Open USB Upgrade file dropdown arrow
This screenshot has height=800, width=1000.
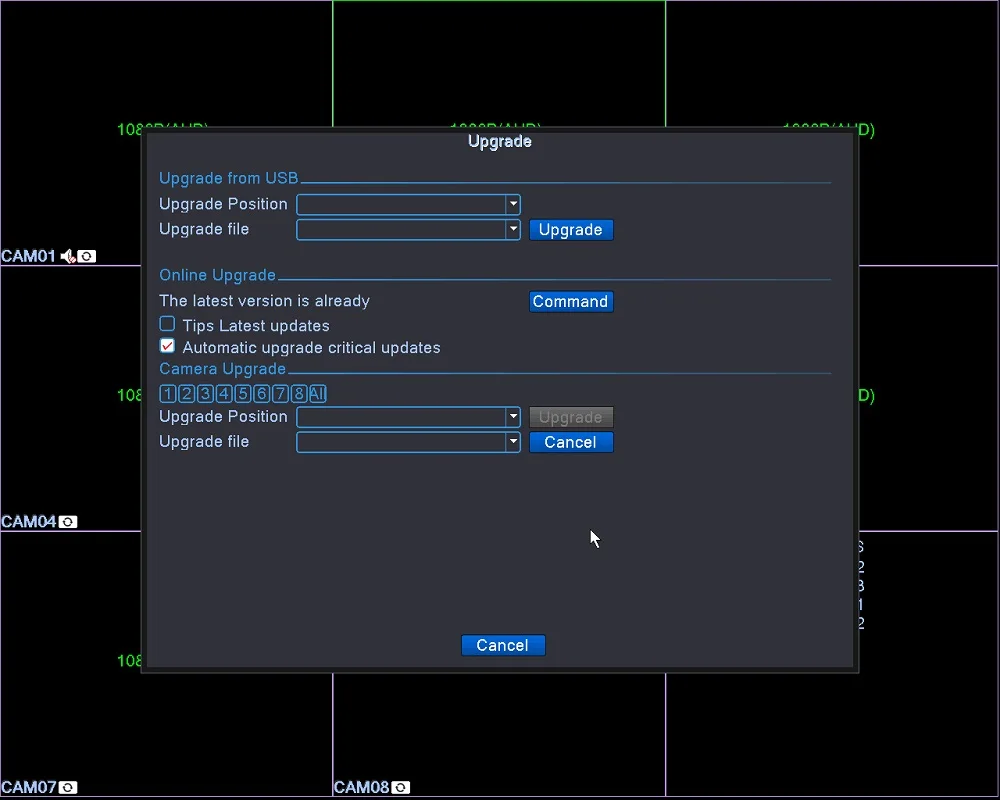coord(513,229)
